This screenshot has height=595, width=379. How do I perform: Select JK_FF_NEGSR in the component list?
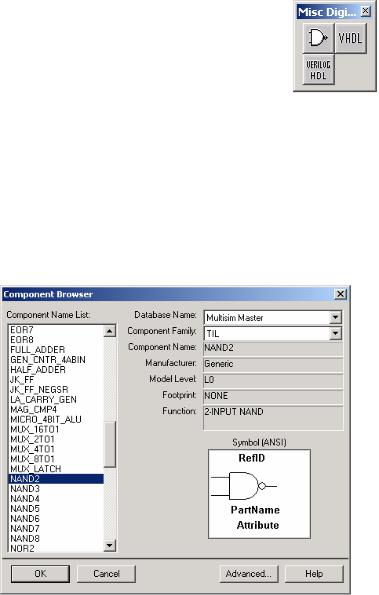tap(56, 389)
